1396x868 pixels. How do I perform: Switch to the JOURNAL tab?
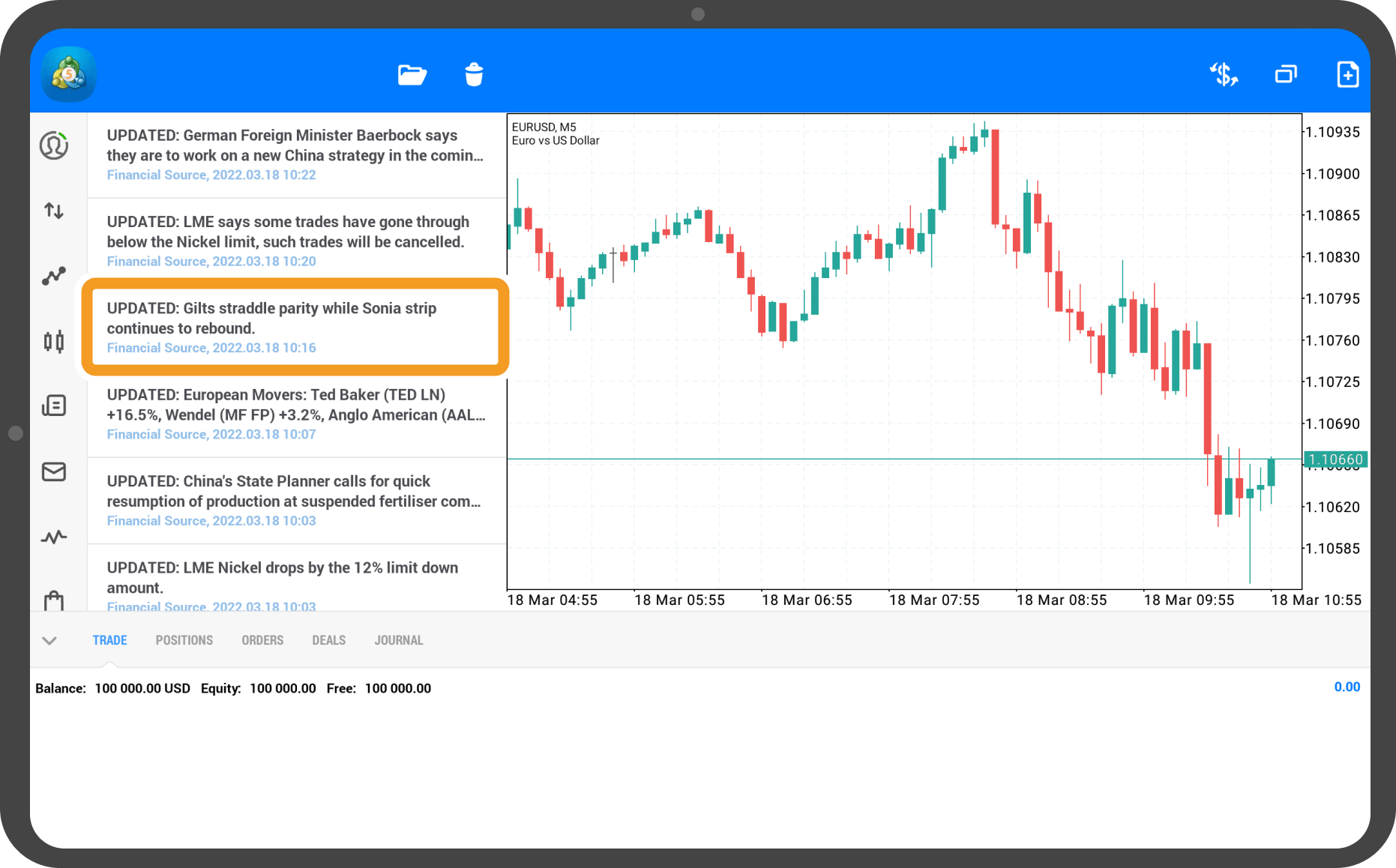[x=399, y=640]
